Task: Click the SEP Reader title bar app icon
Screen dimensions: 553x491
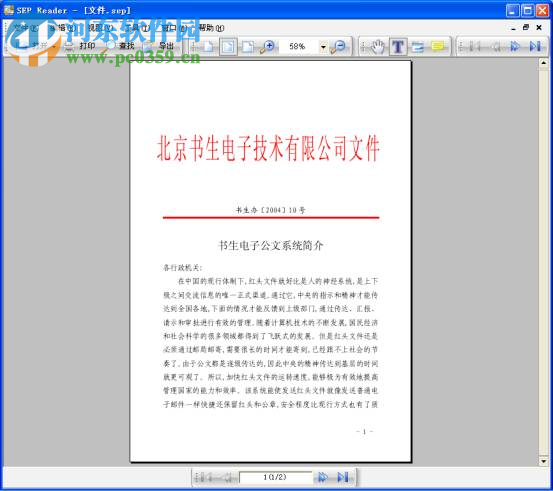Action: pyautogui.click(x=8, y=10)
